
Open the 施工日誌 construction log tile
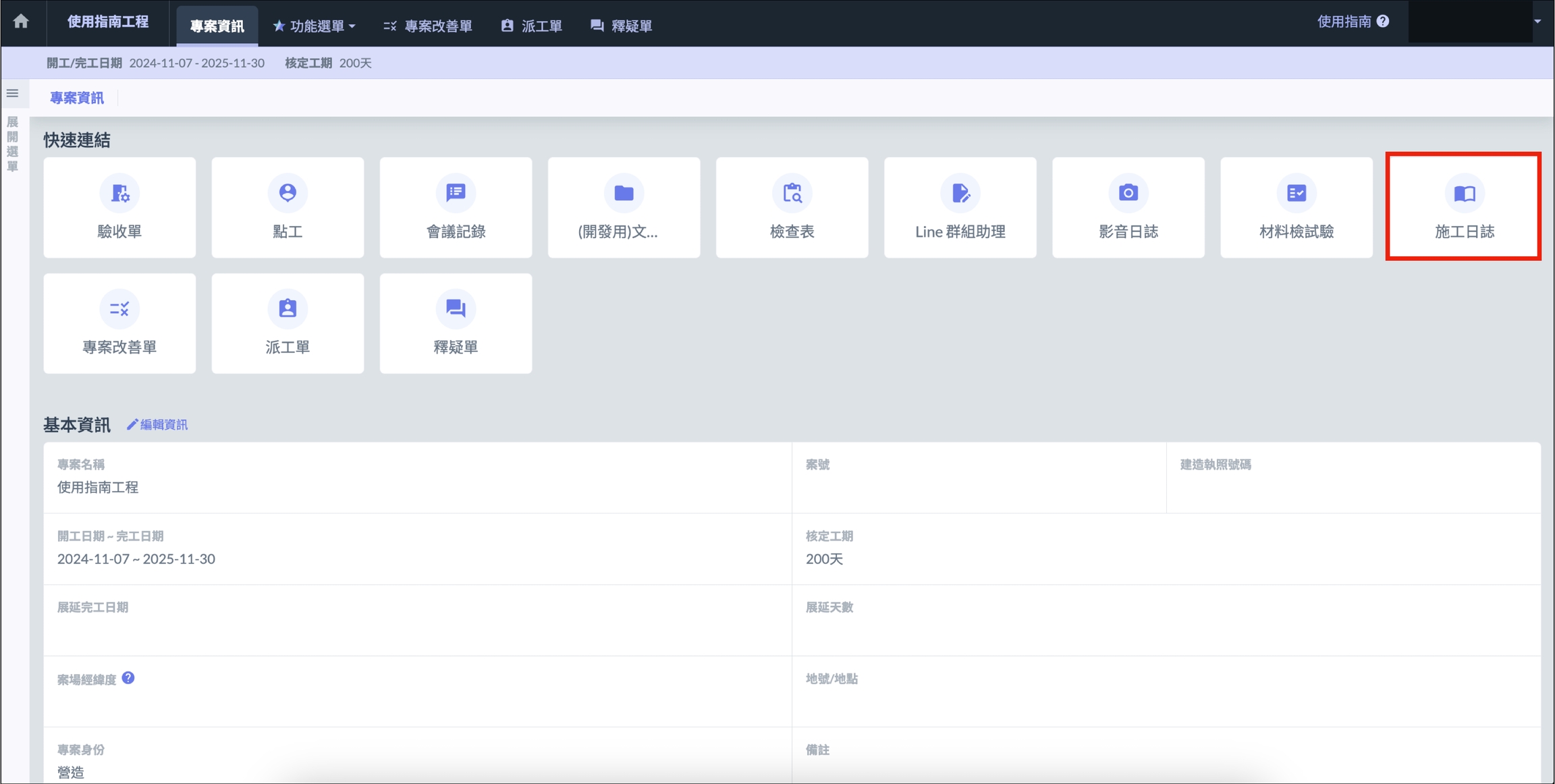(x=1464, y=208)
